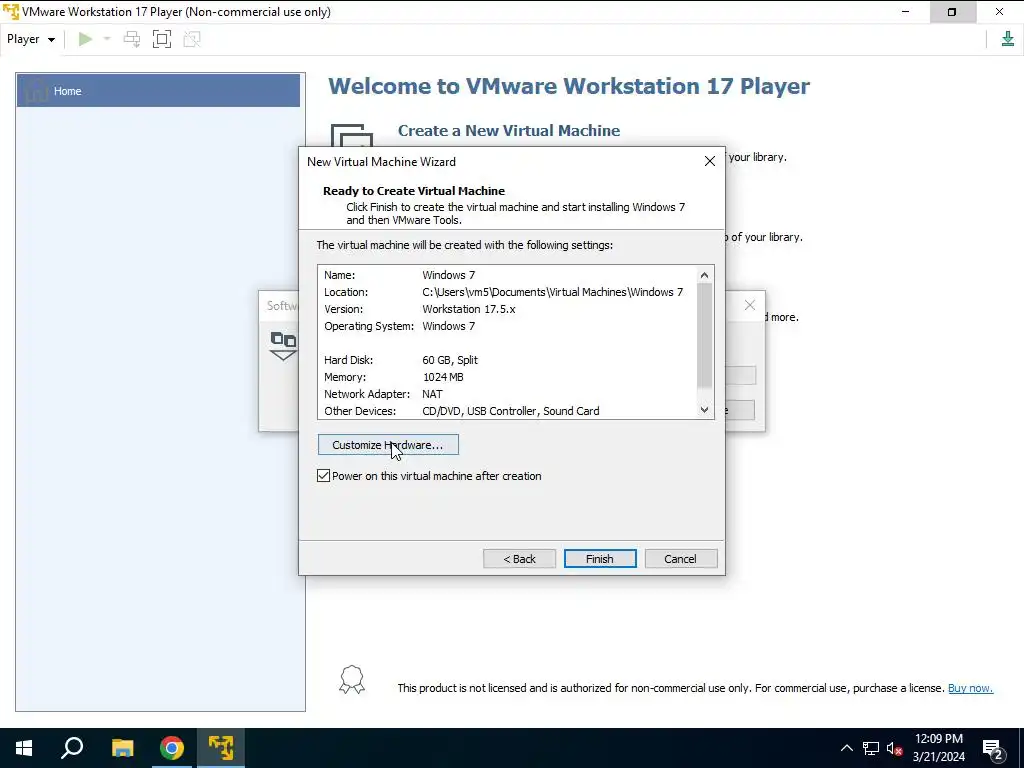Click the settings list scroll down arrow
The width and height of the screenshot is (1024, 768).
pos(704,409)
